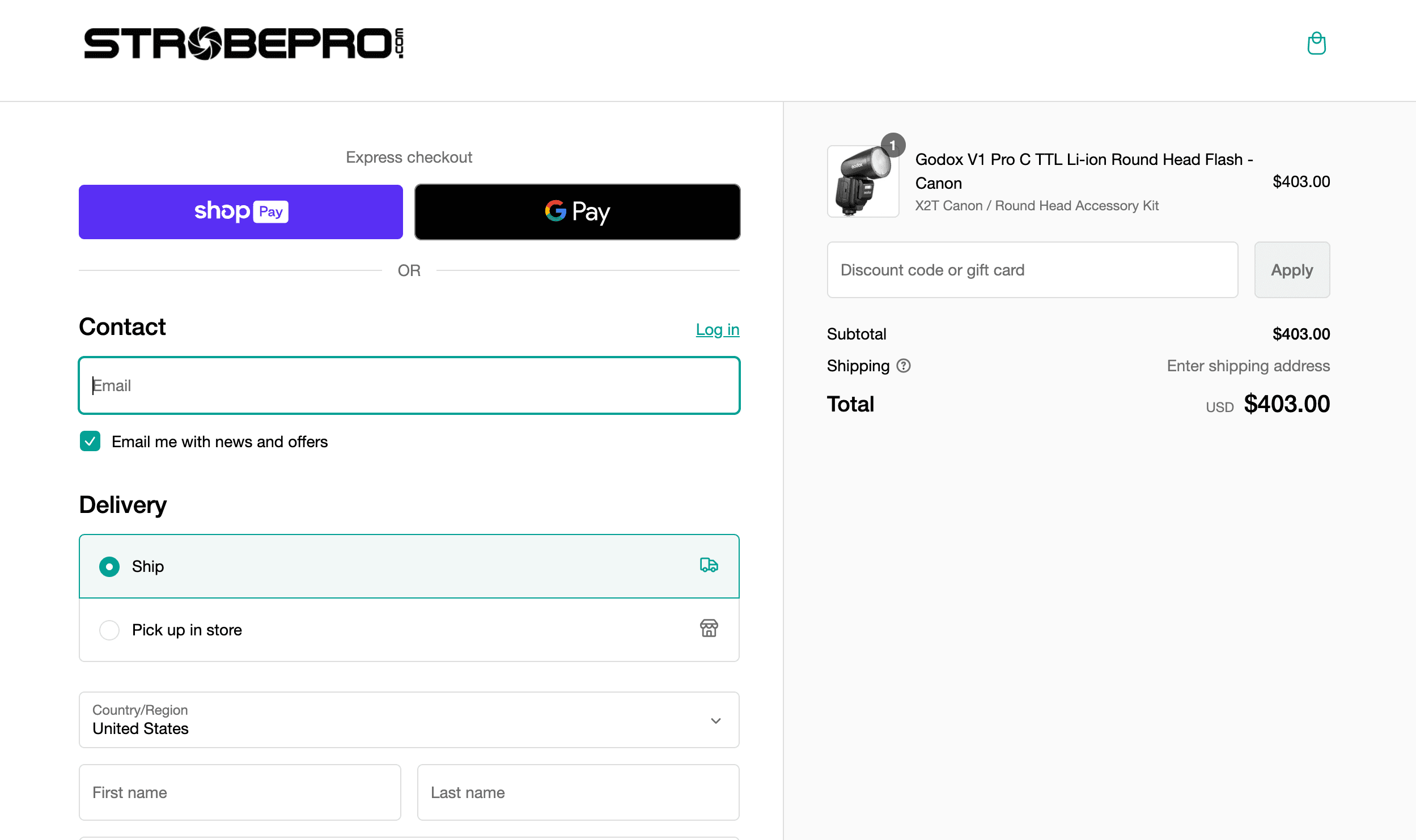Open the shopping bag cart icon
The image size is (1416, 840).
coord(1316,44)
